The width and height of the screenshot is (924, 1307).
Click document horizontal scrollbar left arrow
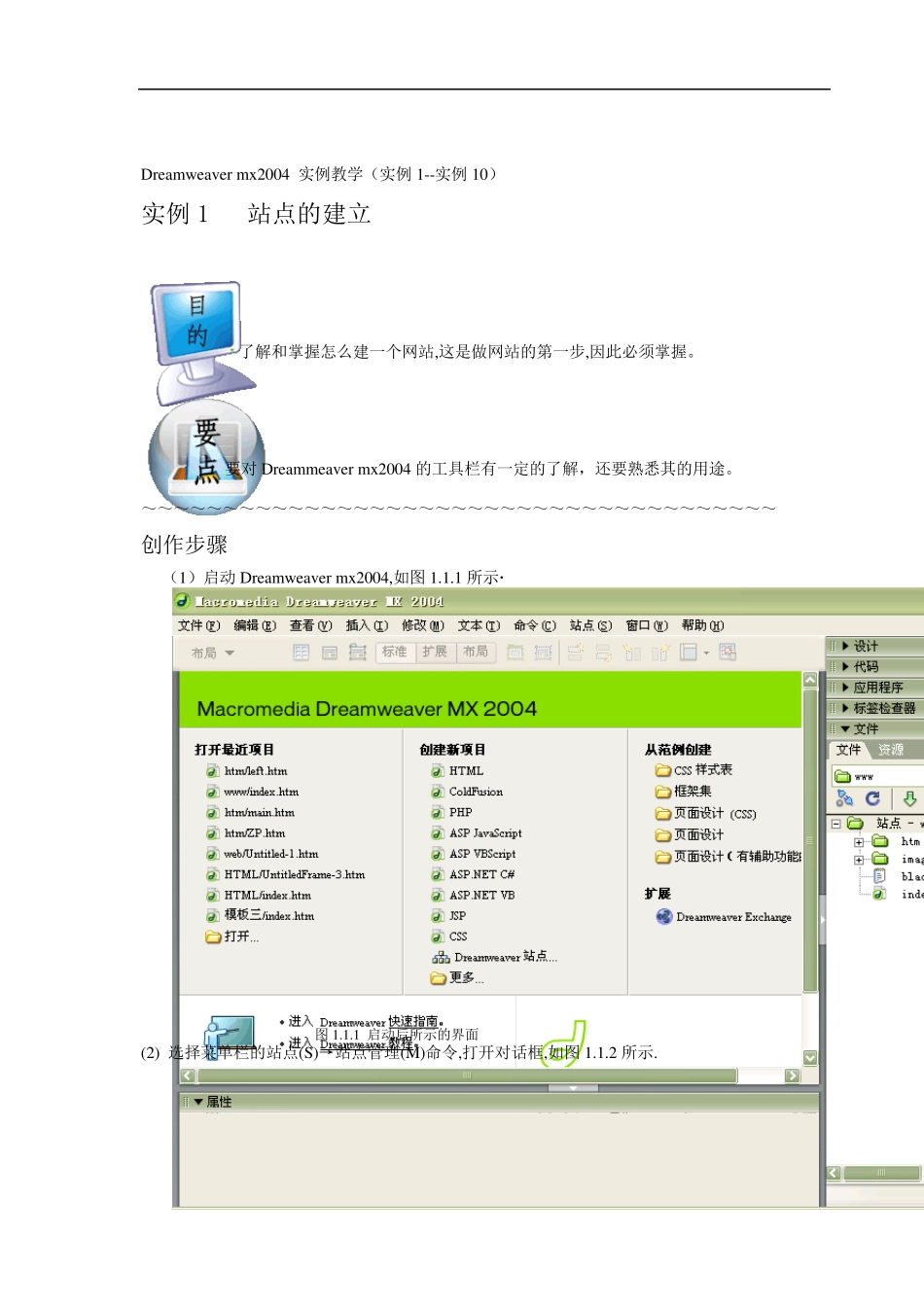[x=188, y=1076]
